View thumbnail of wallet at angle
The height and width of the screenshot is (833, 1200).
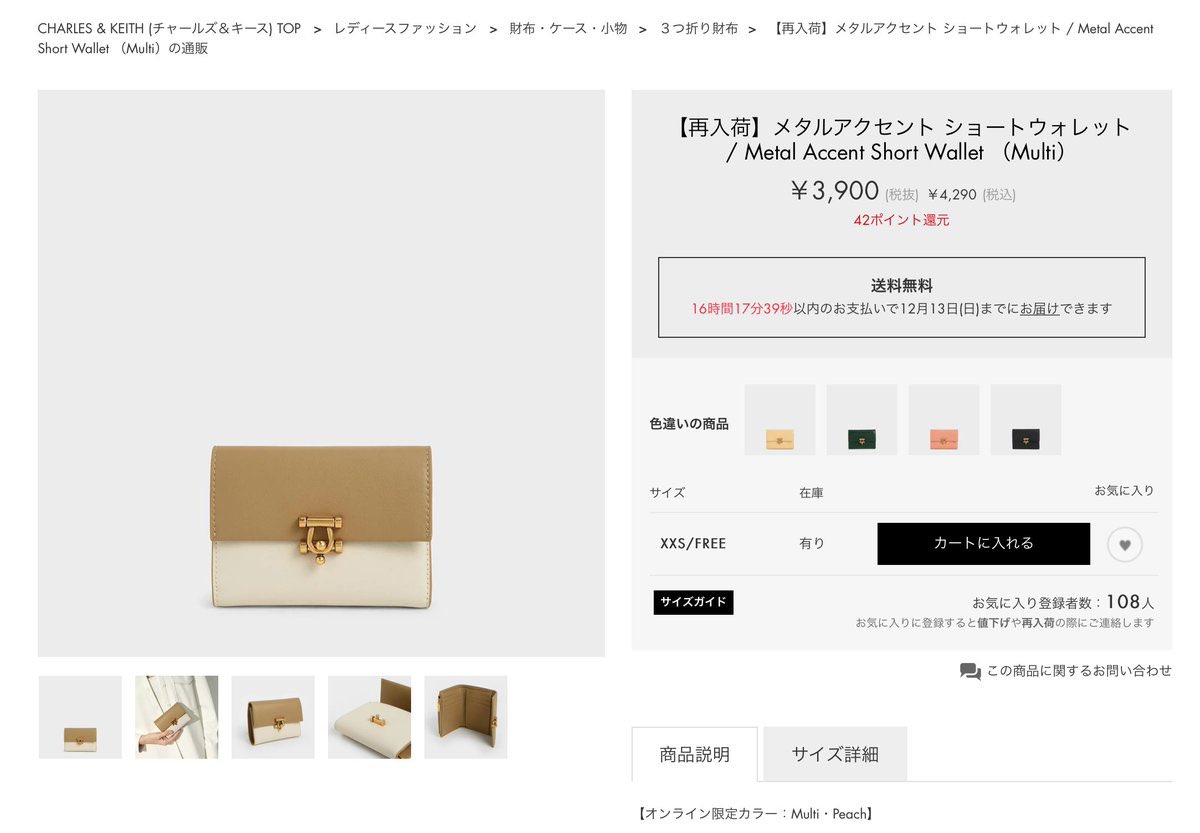tap(273, 717)
